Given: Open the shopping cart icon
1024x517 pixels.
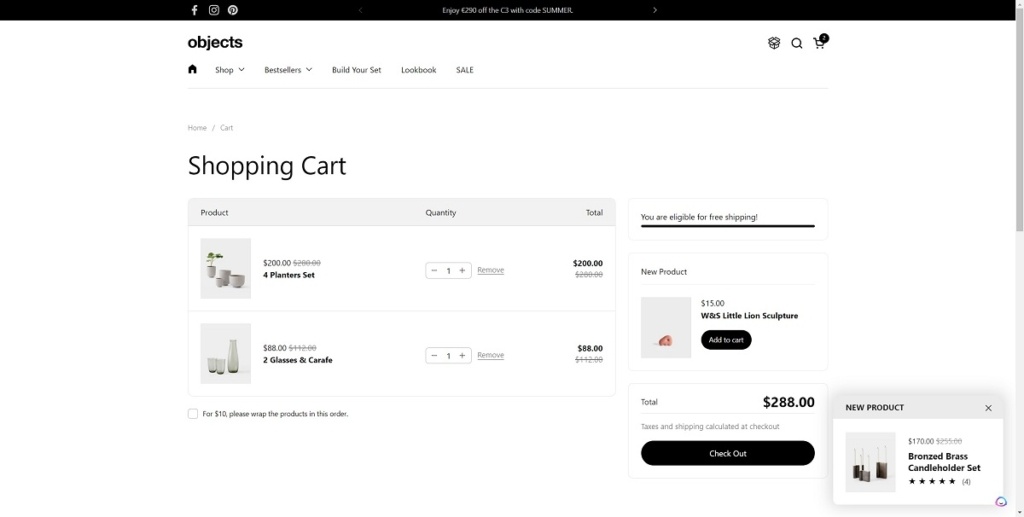Looking at the screenshot, I should tap(819, 43).
